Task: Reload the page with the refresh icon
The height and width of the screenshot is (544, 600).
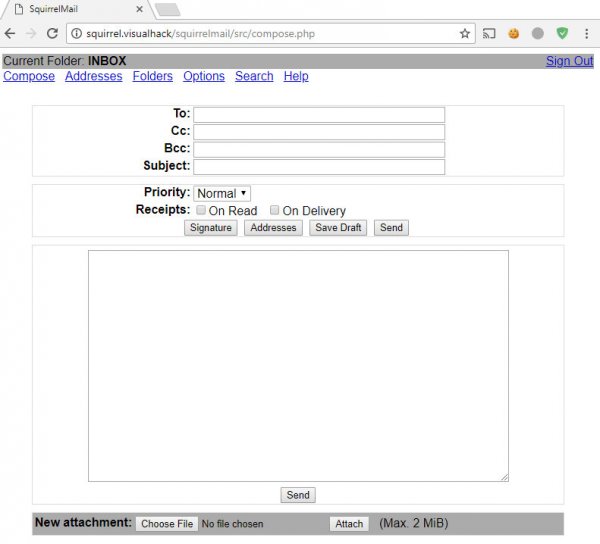Action: [52, 33]
